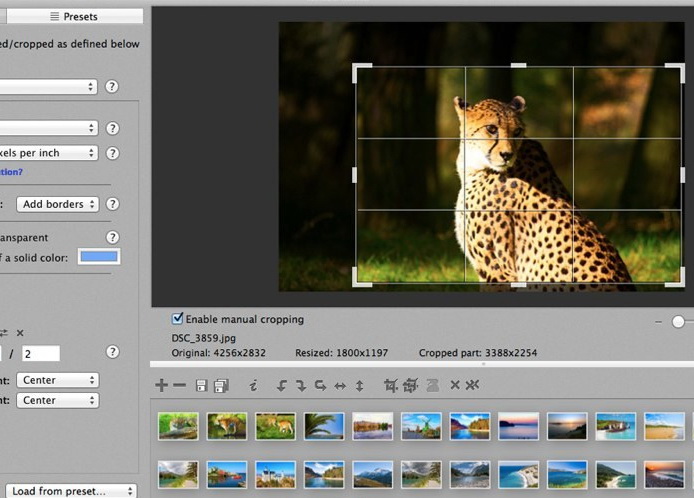Click the first crop tool icon
Screen dimensions: 694x498
tap(391, 385)
